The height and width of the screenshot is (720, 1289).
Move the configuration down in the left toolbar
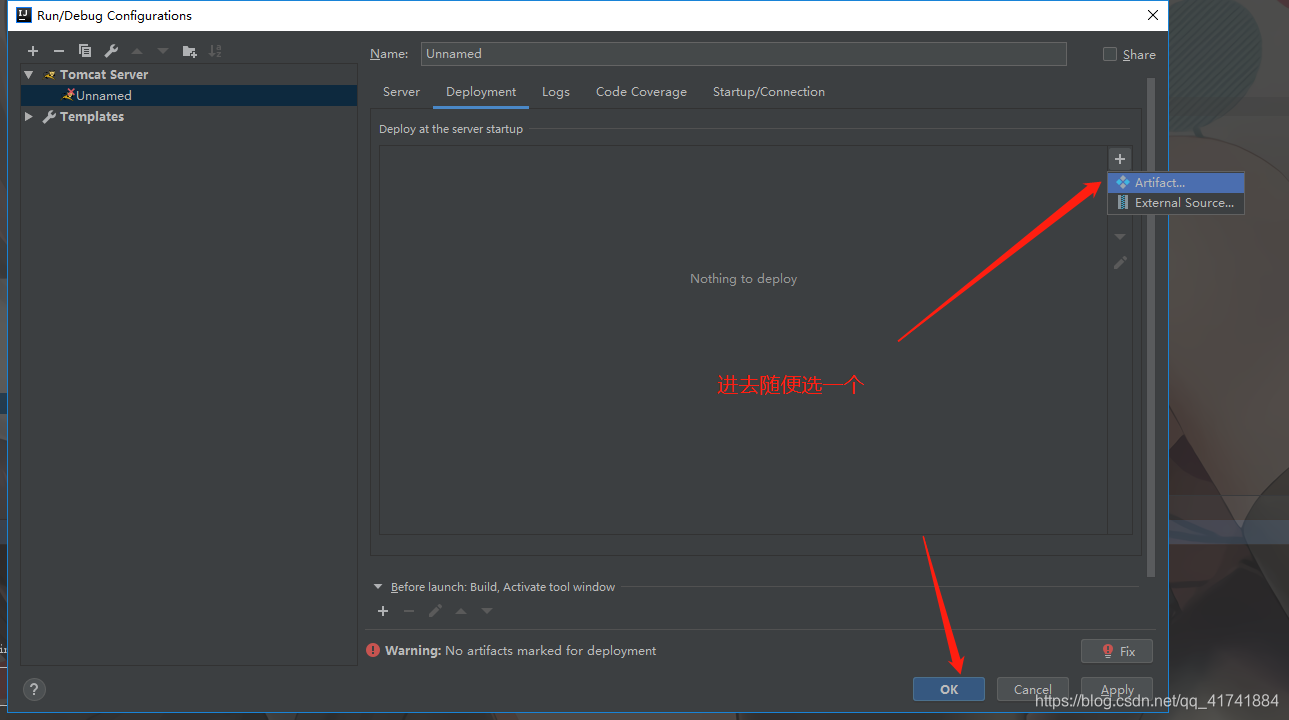pos(163,51)
